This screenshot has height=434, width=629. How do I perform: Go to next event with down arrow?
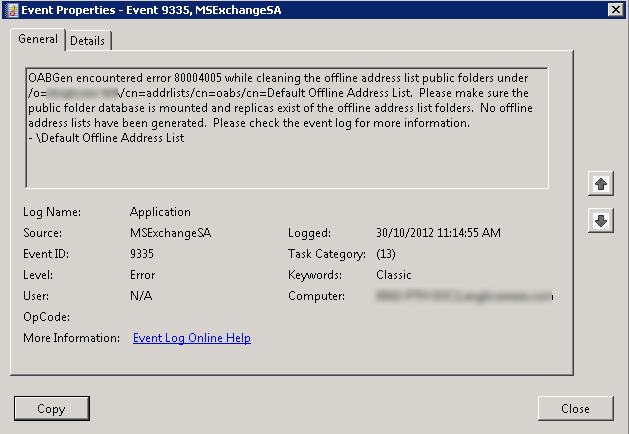pos(601,221)
